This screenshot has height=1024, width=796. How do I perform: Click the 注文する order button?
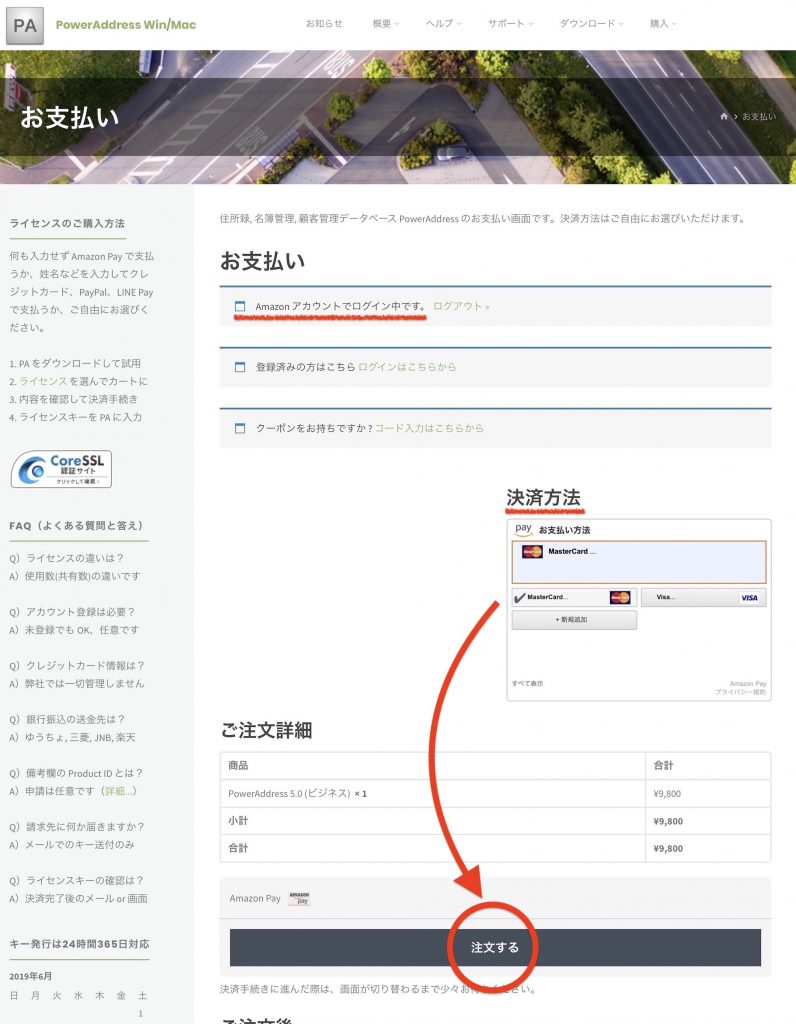[x=495, y=948]
